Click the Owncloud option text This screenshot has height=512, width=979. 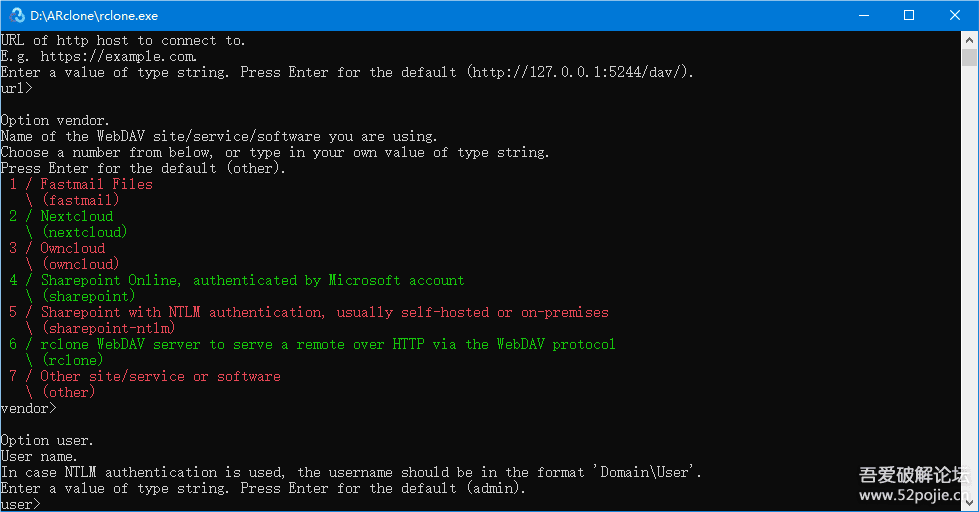(72, 248)
